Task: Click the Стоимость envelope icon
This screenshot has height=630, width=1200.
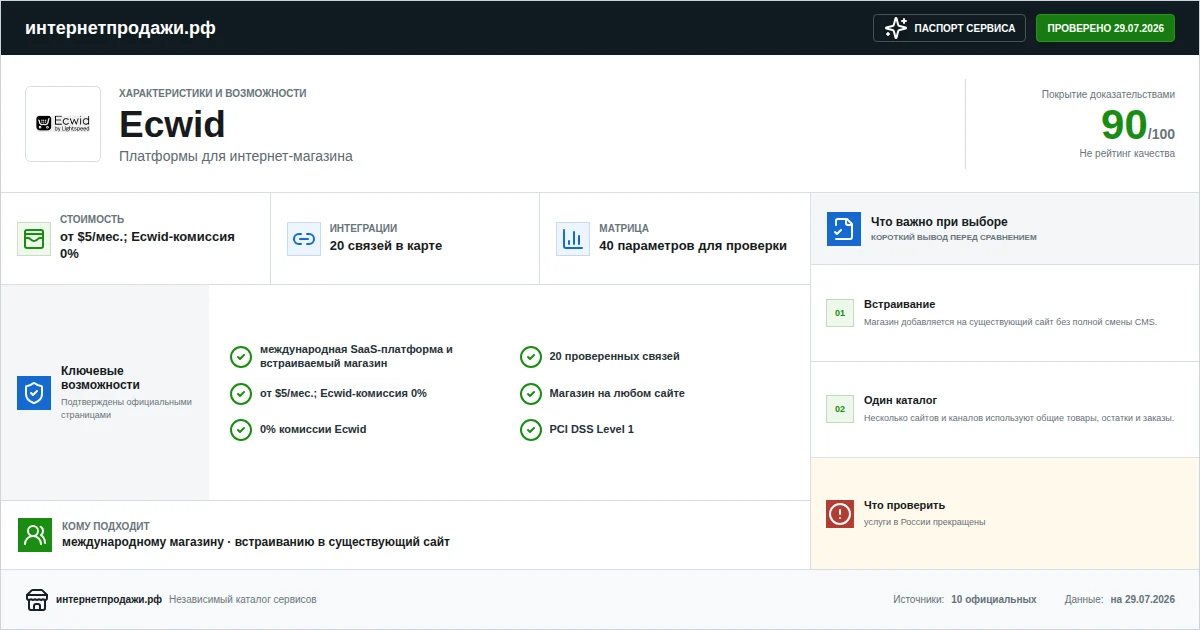Action: (34, 239)
